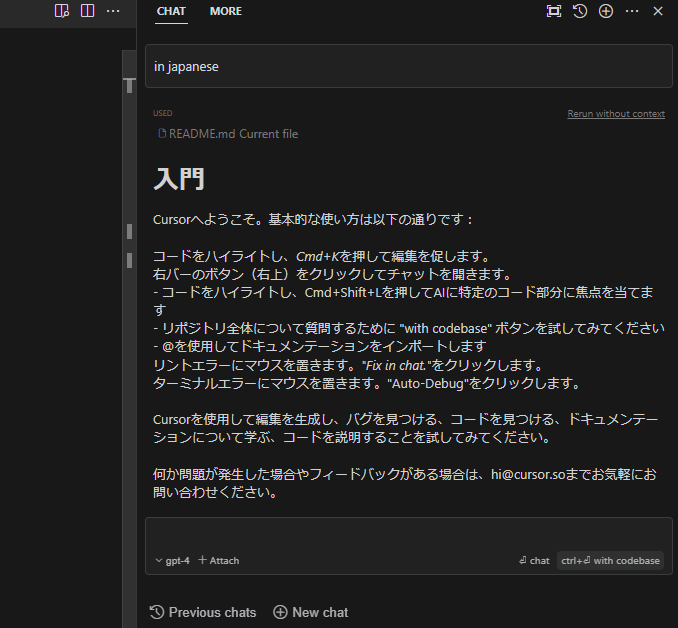Expand the chat panel to full screen

tap(554, 11)
